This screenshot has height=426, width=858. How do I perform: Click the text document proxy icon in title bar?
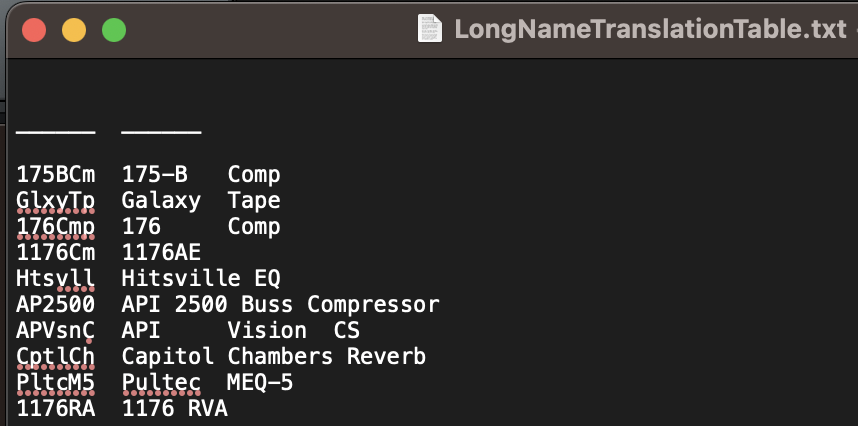coord(430,28)
